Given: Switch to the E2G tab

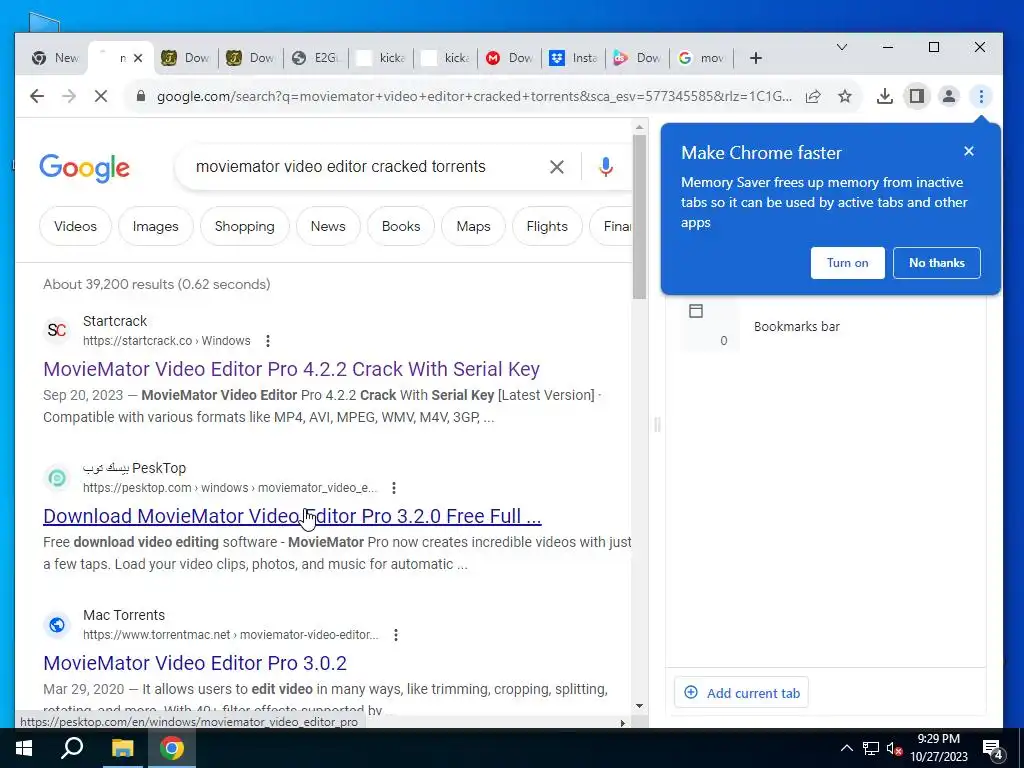Looking at the screenshot, I should 317,58.
